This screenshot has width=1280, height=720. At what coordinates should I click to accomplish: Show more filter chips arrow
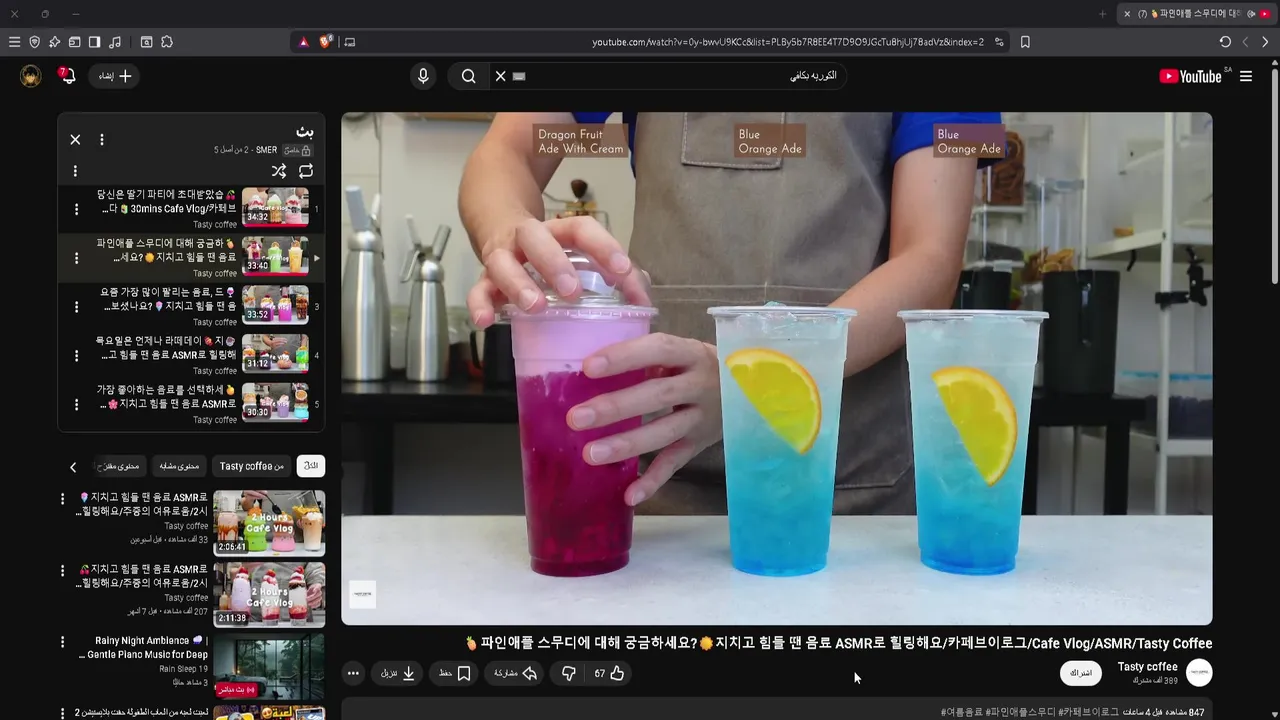pos(73,467)
